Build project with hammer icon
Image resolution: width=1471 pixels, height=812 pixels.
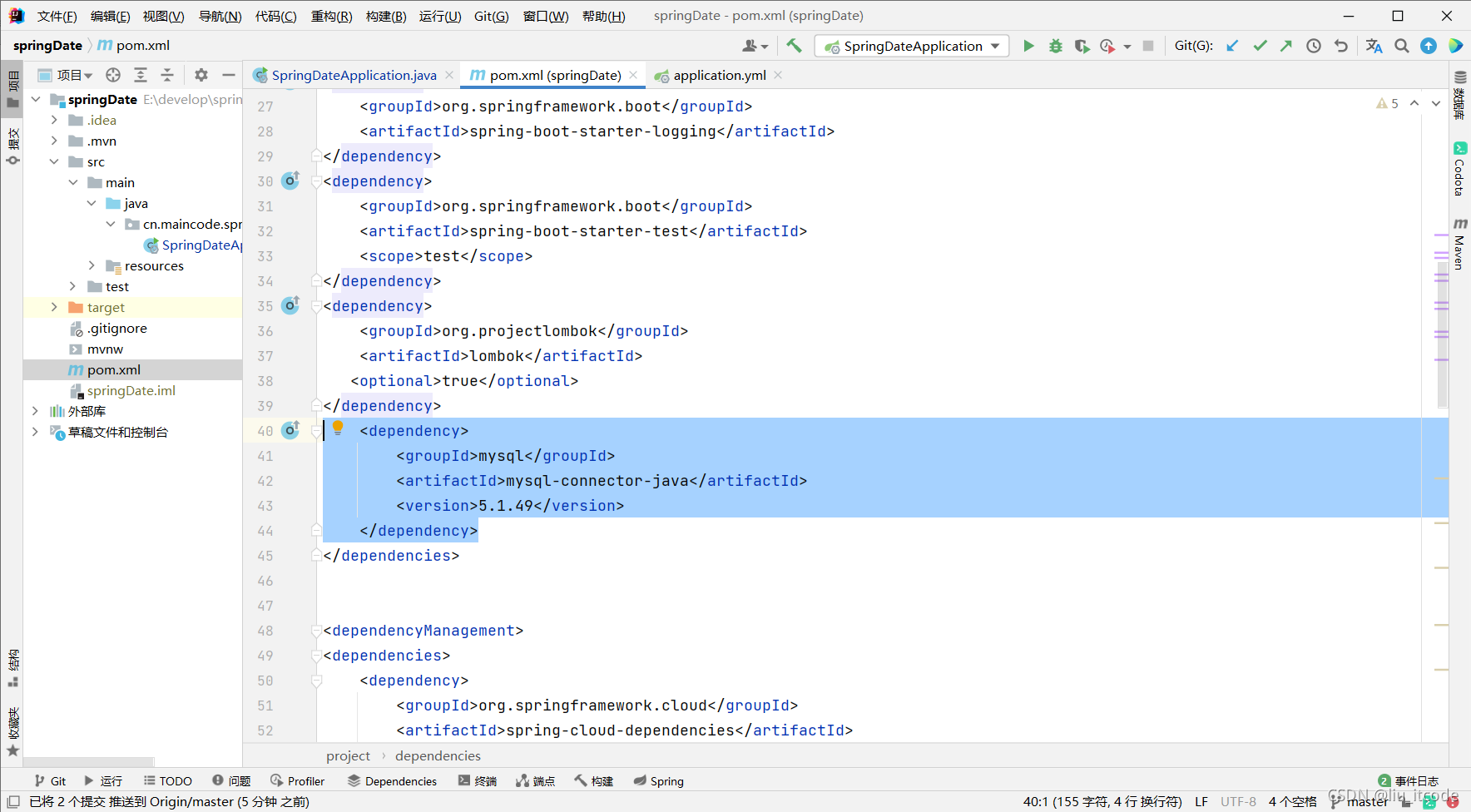pyautogui.click(x=794, y=46)
